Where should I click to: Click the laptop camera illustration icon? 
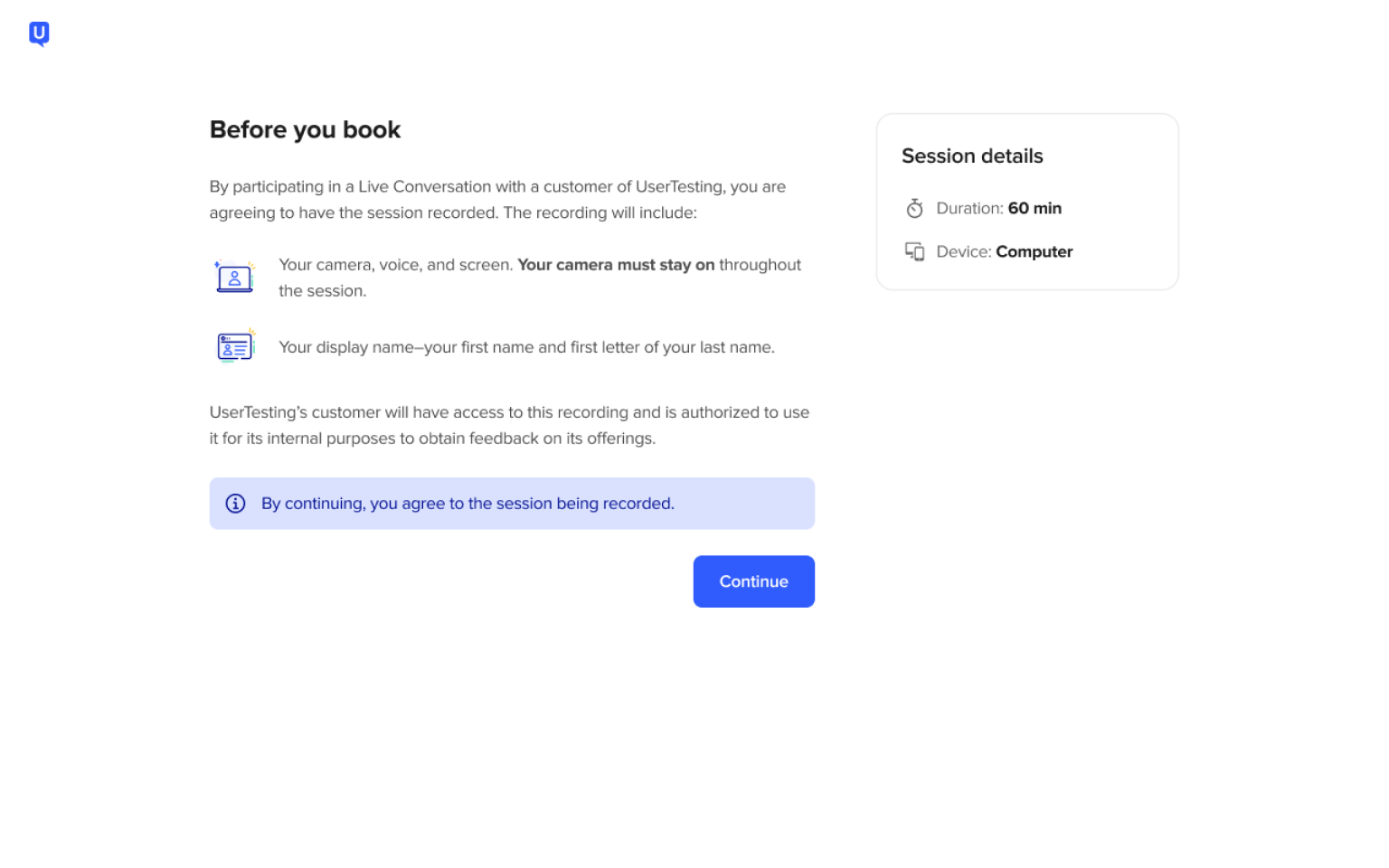[x=234, y=277]
